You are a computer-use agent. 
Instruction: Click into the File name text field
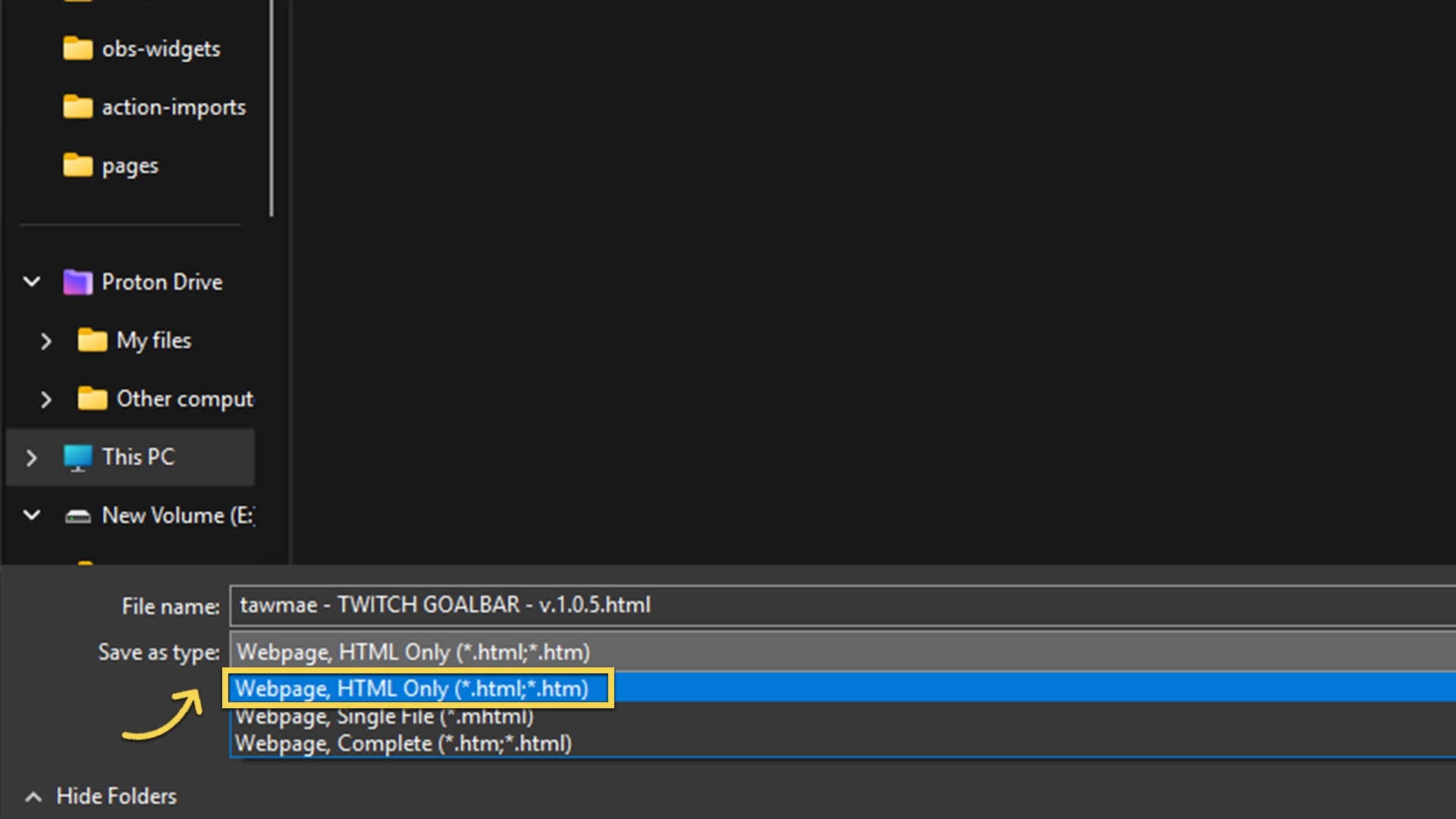tap(843, 605)
